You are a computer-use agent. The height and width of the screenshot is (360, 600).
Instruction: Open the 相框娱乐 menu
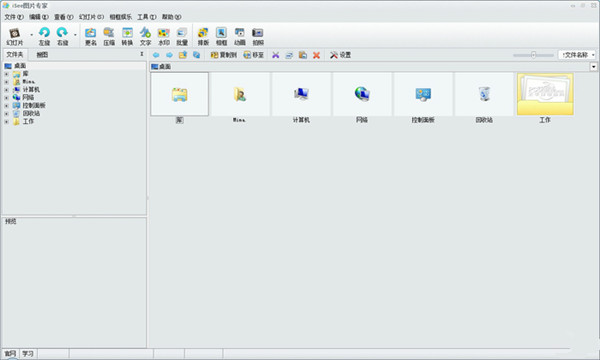click(121, 17)
